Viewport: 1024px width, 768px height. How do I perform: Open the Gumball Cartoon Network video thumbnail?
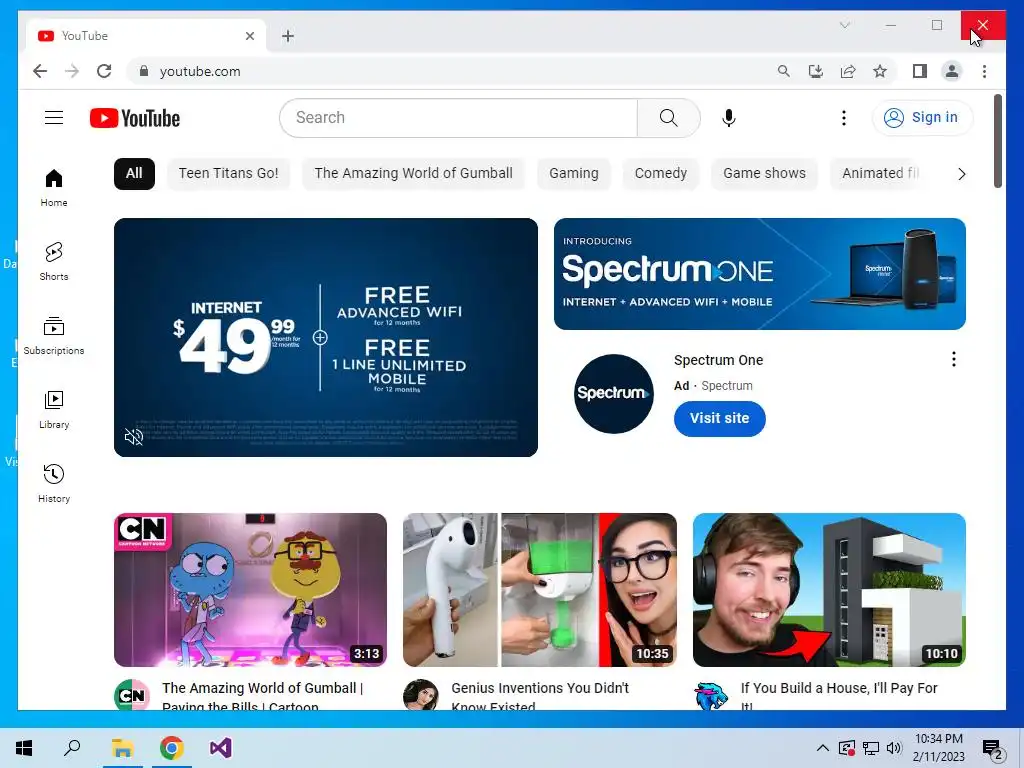pos(250,590)
